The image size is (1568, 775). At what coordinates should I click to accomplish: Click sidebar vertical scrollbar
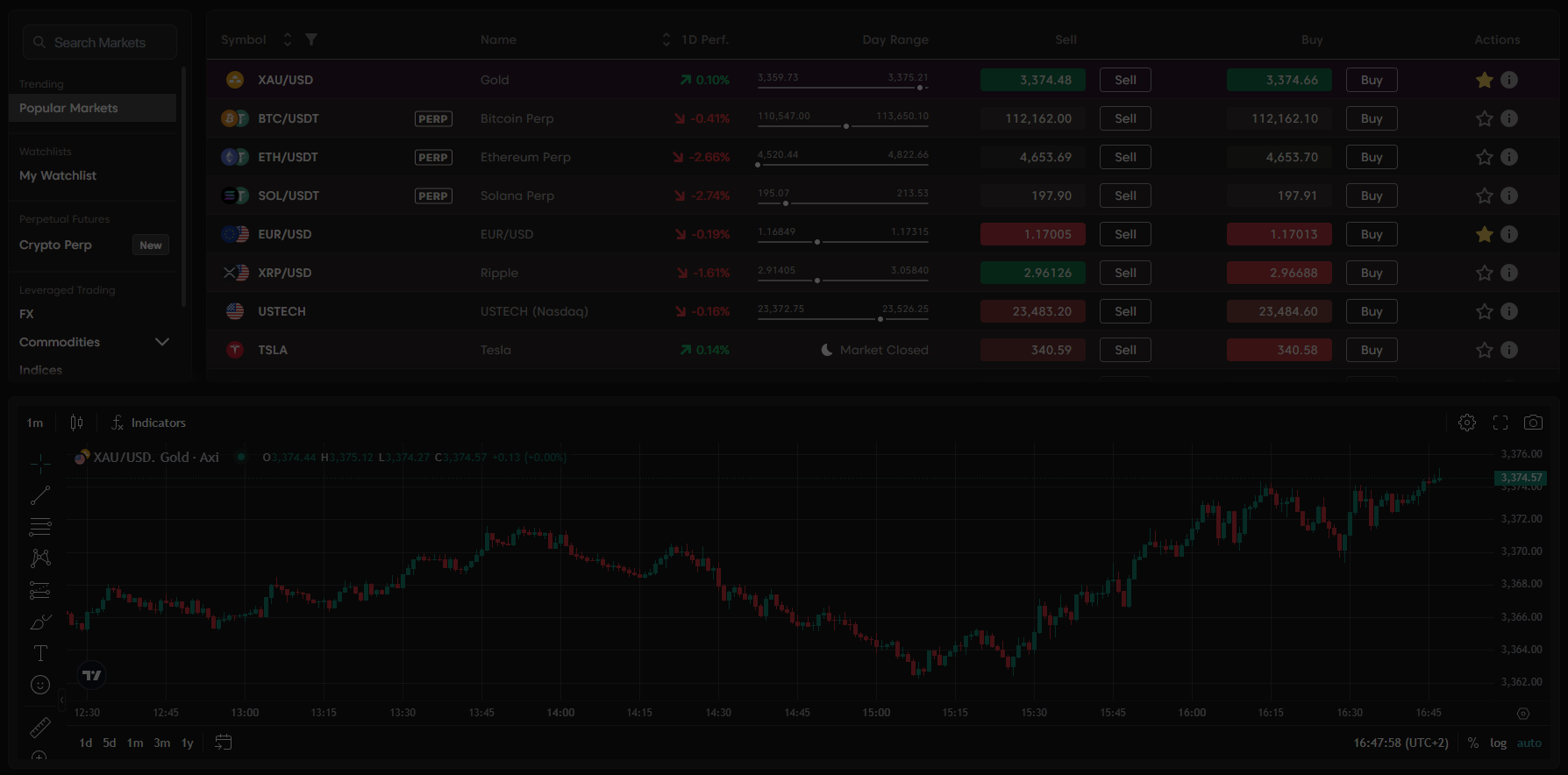(183, 187)
